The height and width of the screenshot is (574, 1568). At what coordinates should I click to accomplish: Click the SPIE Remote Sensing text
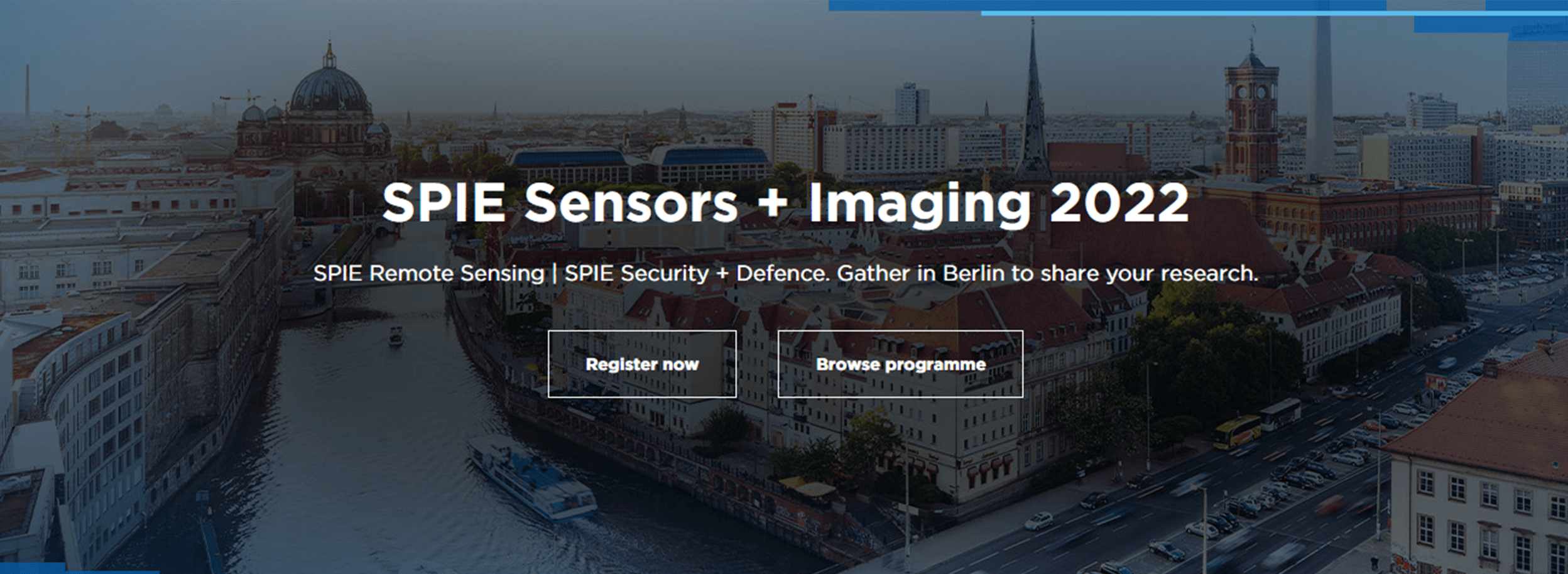(x=429, y=274)
